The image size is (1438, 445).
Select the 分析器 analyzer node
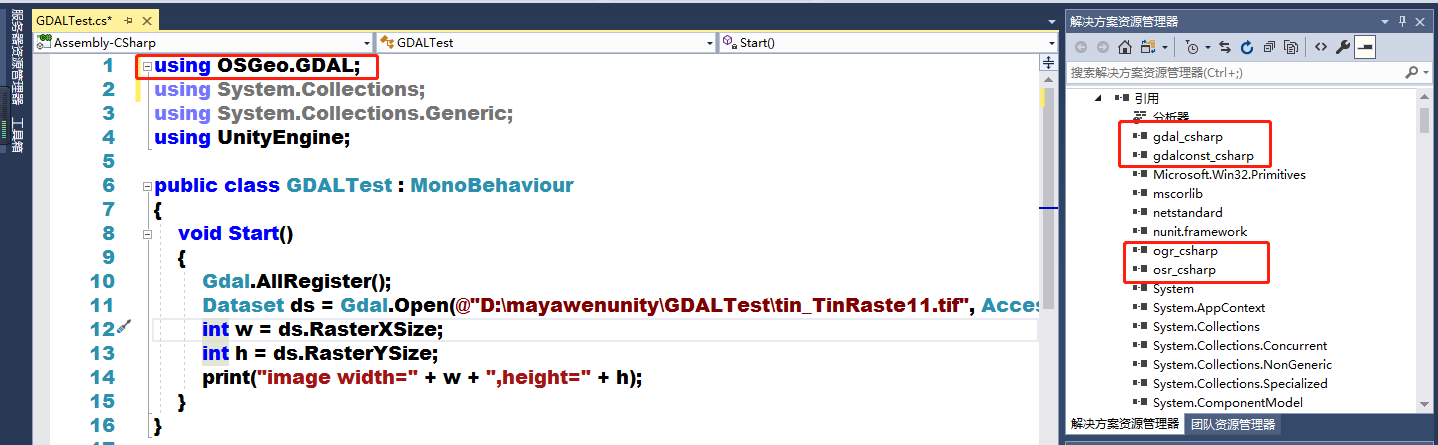click(x=1171, y=117)
